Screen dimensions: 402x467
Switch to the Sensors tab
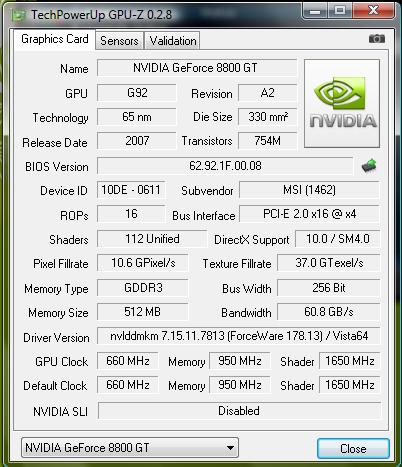[x=119, y=41]
